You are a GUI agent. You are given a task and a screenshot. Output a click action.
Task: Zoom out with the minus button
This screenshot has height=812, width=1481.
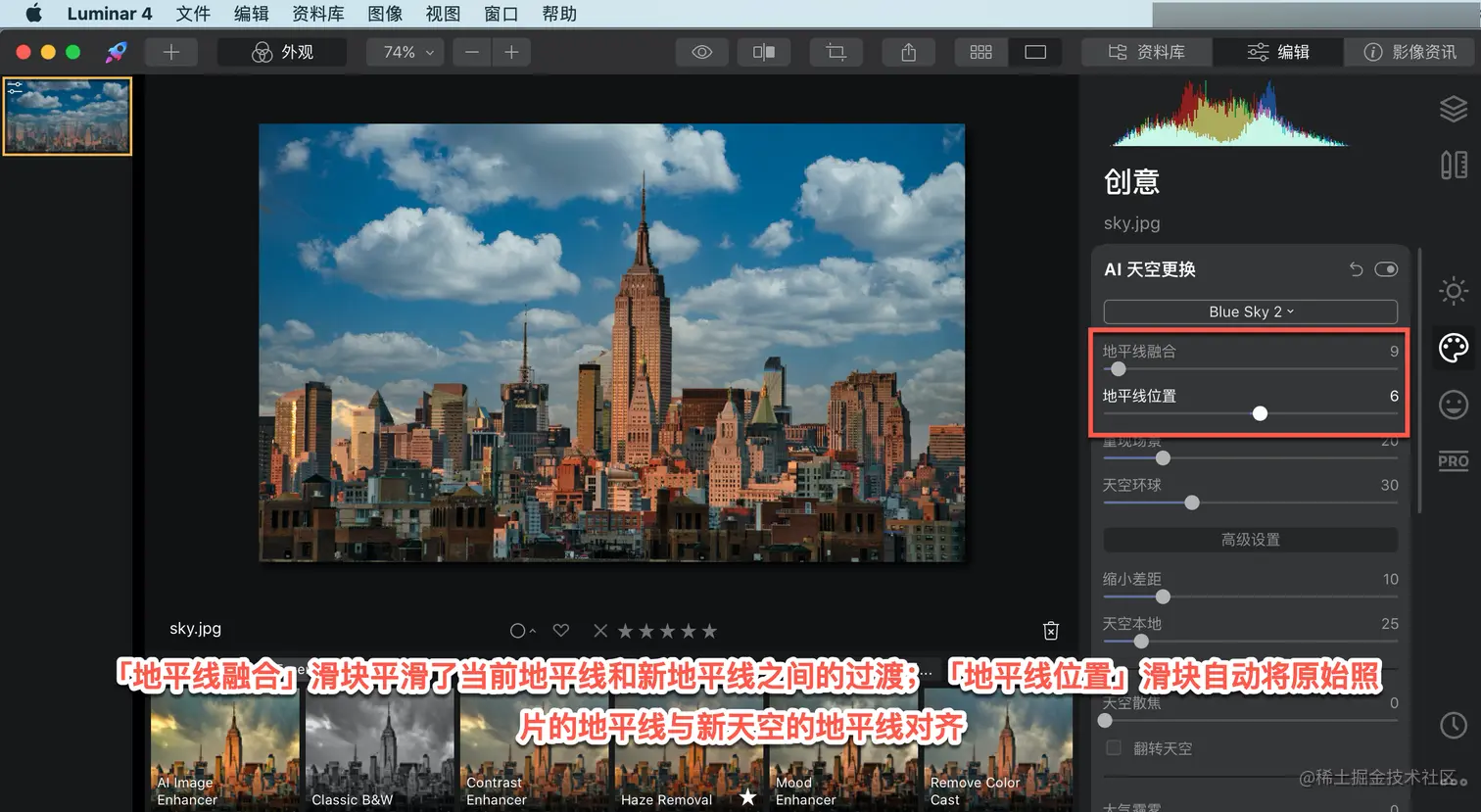[472, 52]
